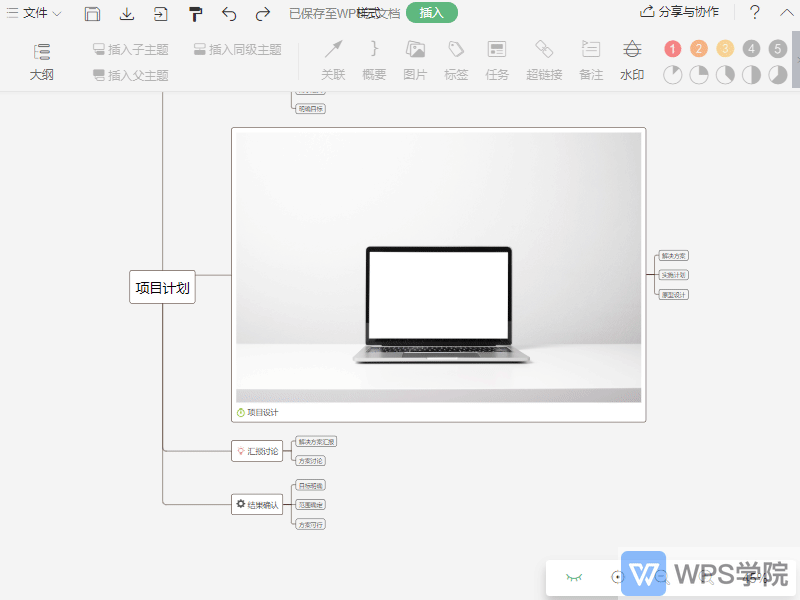Redo the last action
800x600 pixels.
click(x=263, y=14)
